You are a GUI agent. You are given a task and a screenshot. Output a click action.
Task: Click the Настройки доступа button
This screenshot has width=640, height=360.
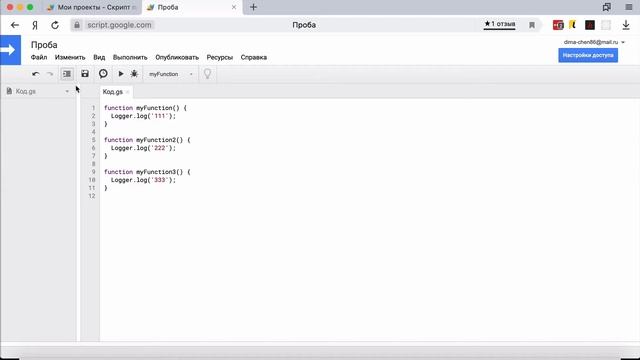point(588,56)
